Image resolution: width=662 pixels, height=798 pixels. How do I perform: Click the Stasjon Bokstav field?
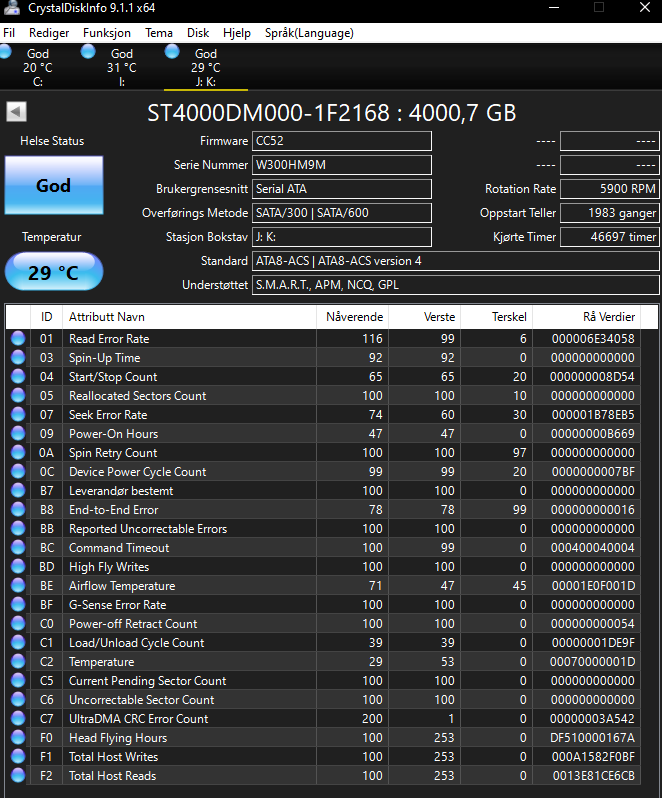(342, 237)
